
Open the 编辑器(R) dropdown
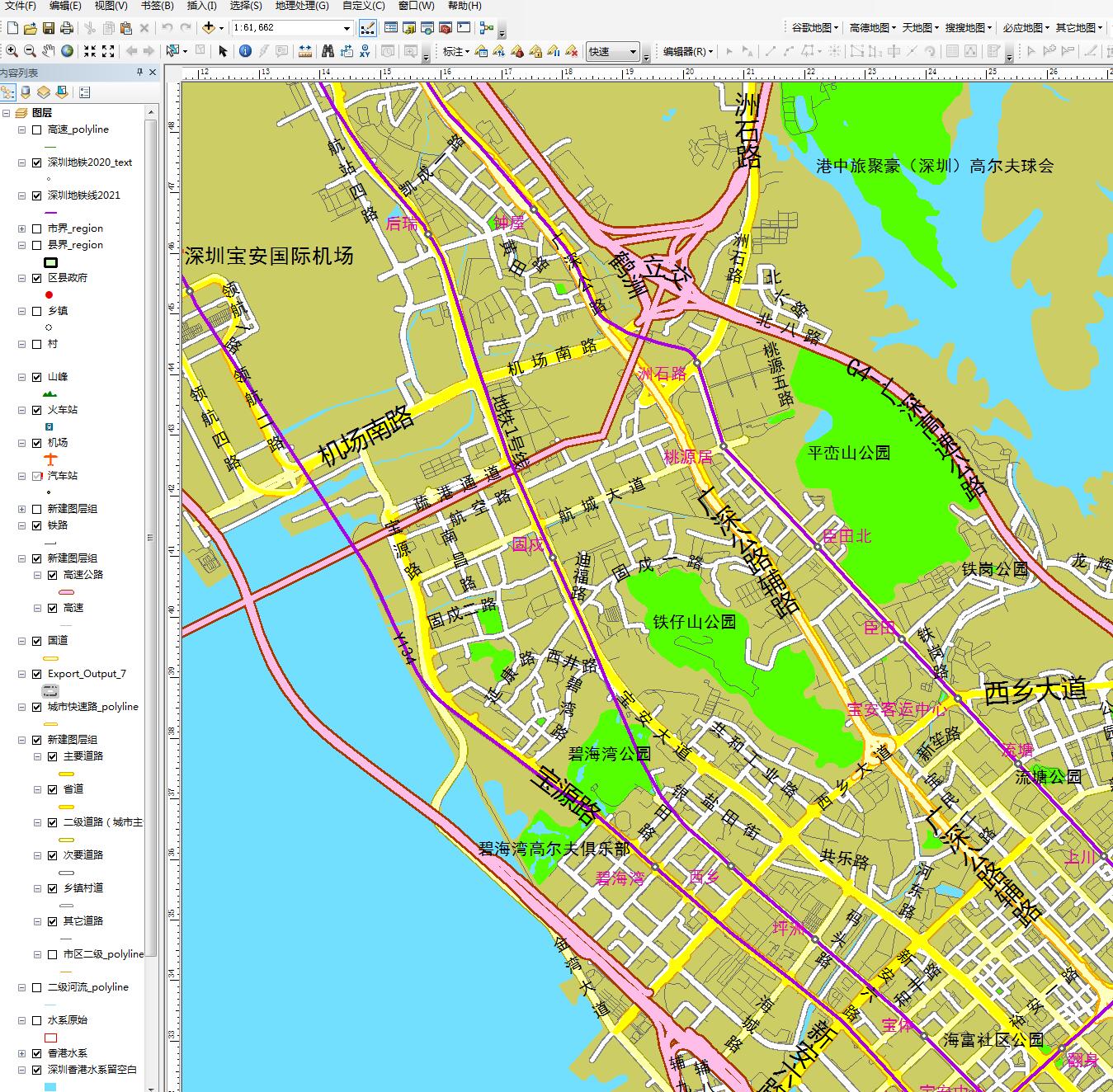pyautogui.click(x=688, y=51)
